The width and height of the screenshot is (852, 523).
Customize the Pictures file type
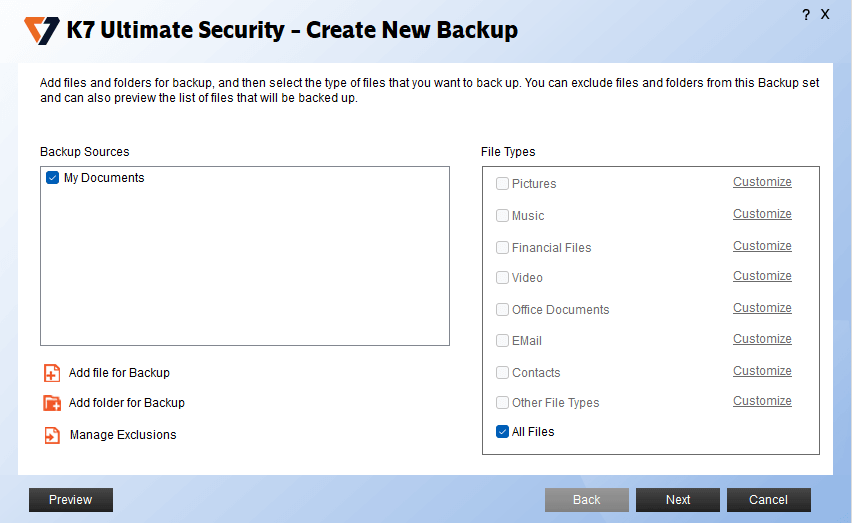click(762, 182)
